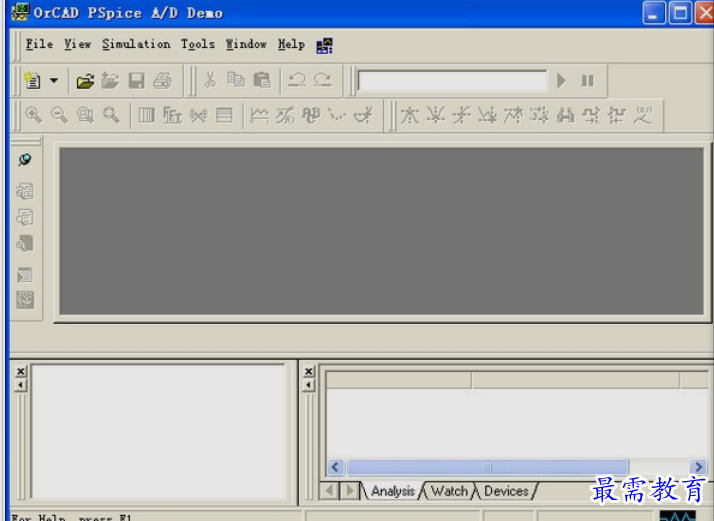This screenshot has width=714, height=521.
Task: Open the Window menu
Action: tap(246, 44)
